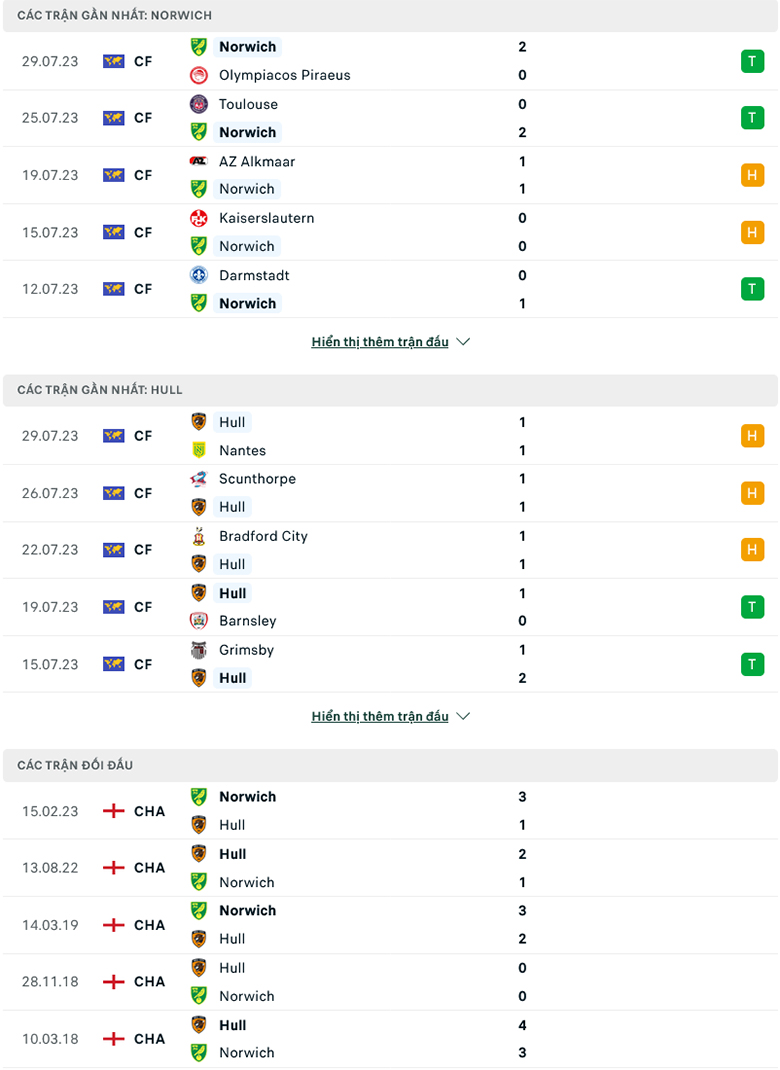Screen dimensions: 780x1070
Task: Click the AZ Alkmaar logo icon
Action: (198, 161)
